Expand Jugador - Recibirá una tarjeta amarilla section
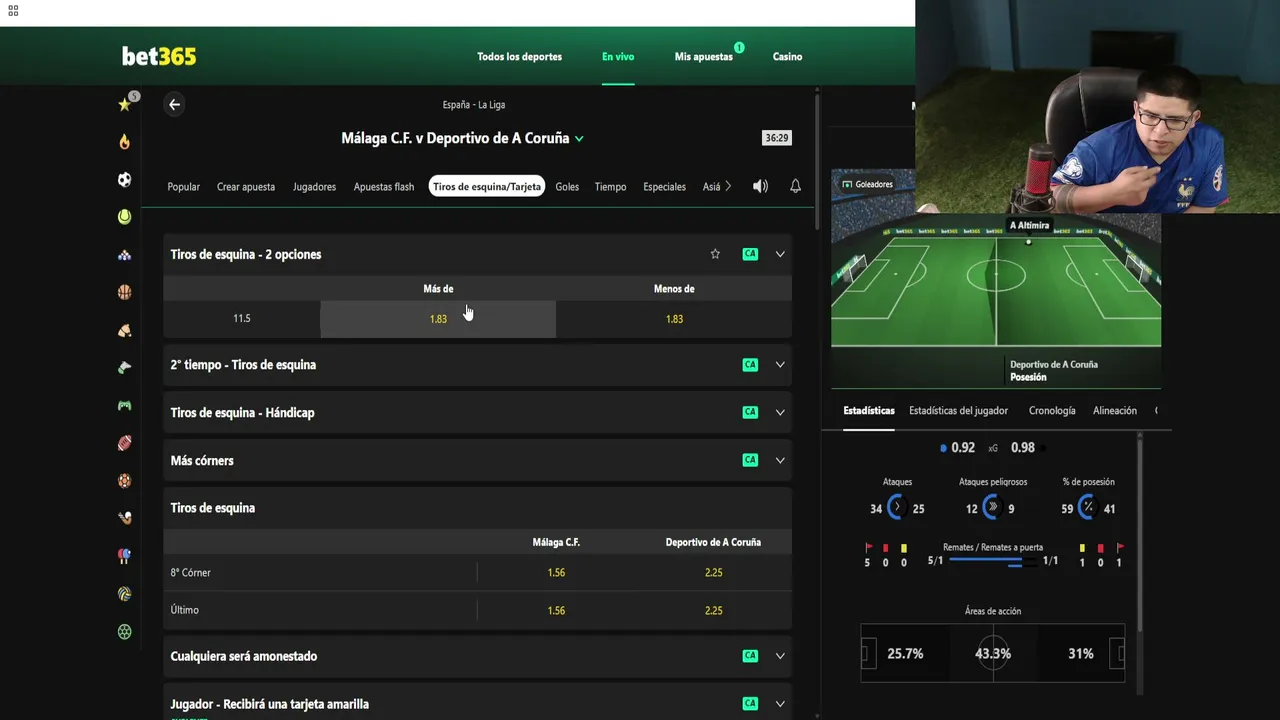 tap(780, 704)
